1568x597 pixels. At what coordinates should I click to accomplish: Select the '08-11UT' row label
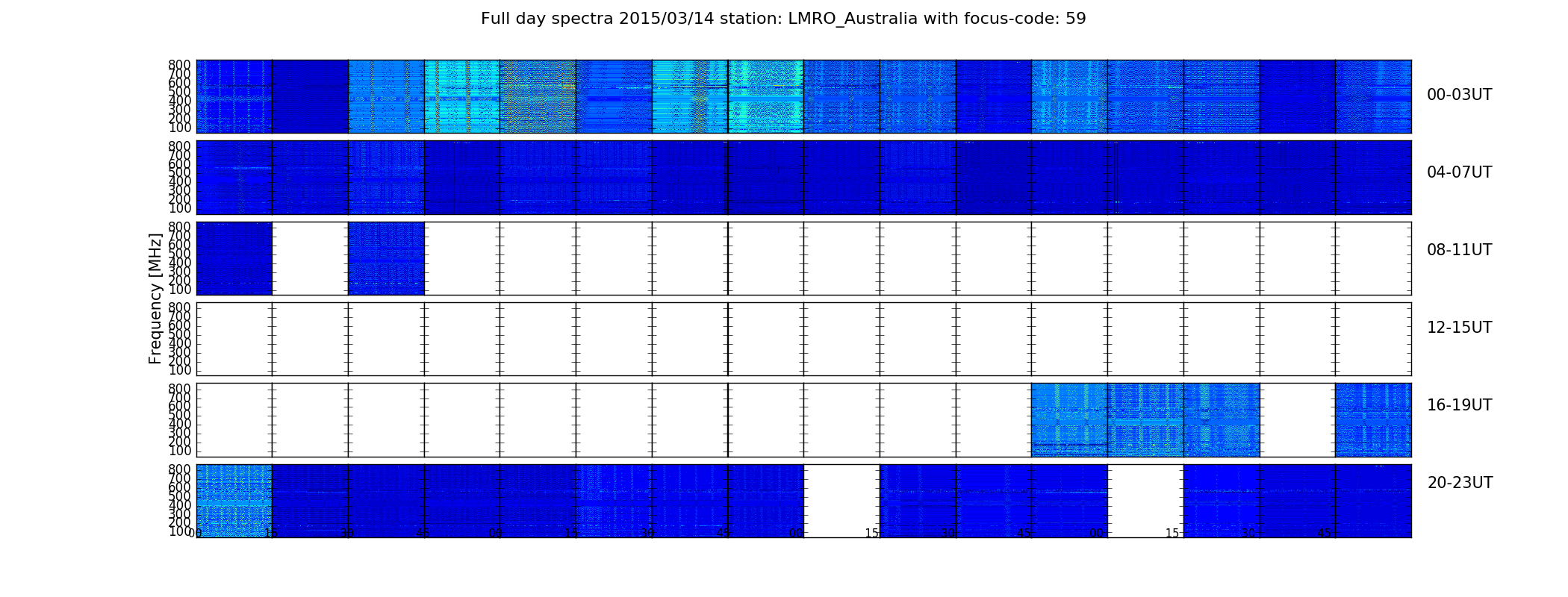click(x=1459, y=250)
